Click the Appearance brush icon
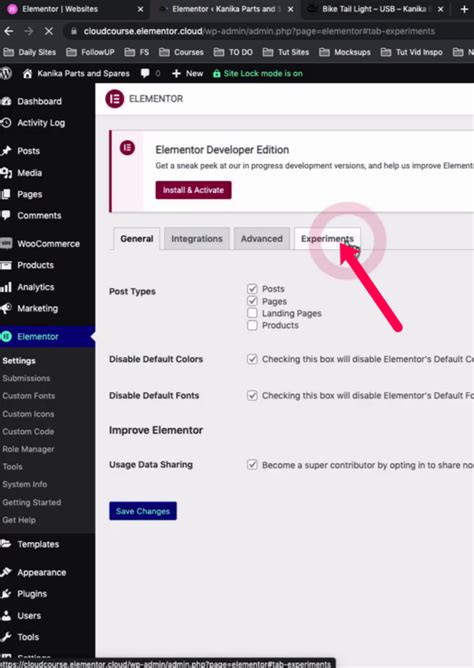The height and width of the screenshot is (668, 474). tap(6, 572)
